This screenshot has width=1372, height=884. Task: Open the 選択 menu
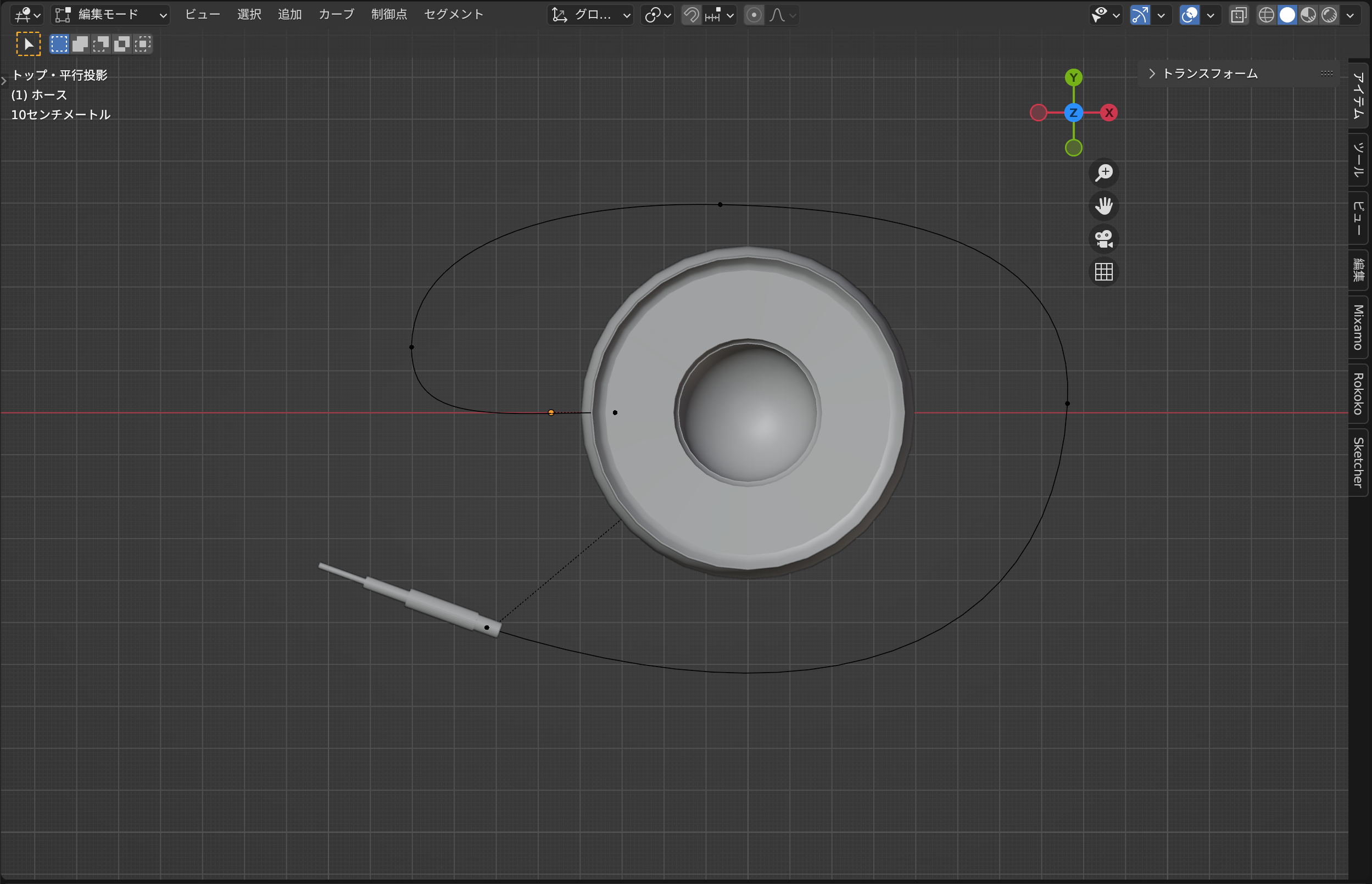pos(249,14)
